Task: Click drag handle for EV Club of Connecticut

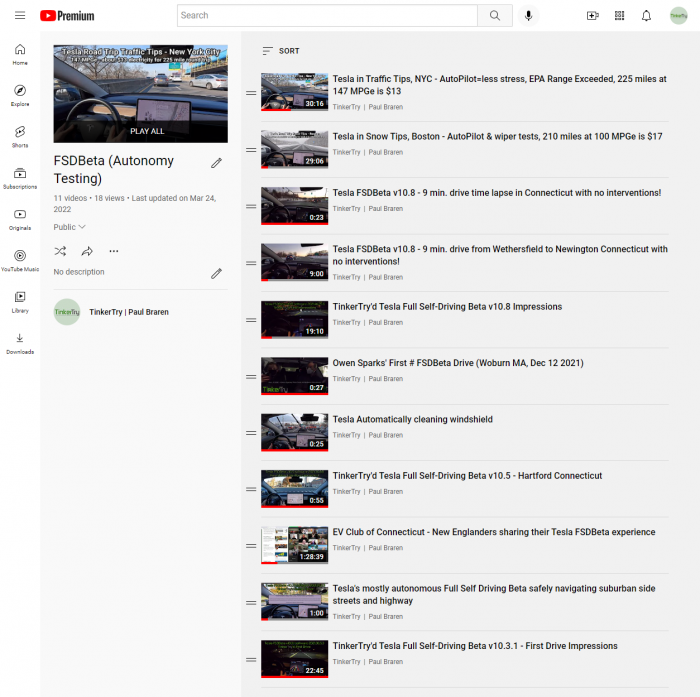Action: (251, 546)
